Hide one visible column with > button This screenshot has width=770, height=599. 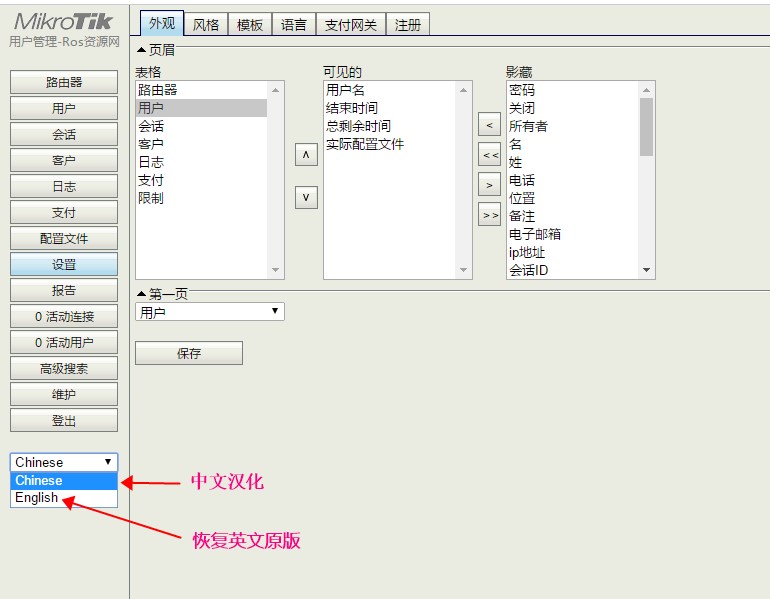489,185
